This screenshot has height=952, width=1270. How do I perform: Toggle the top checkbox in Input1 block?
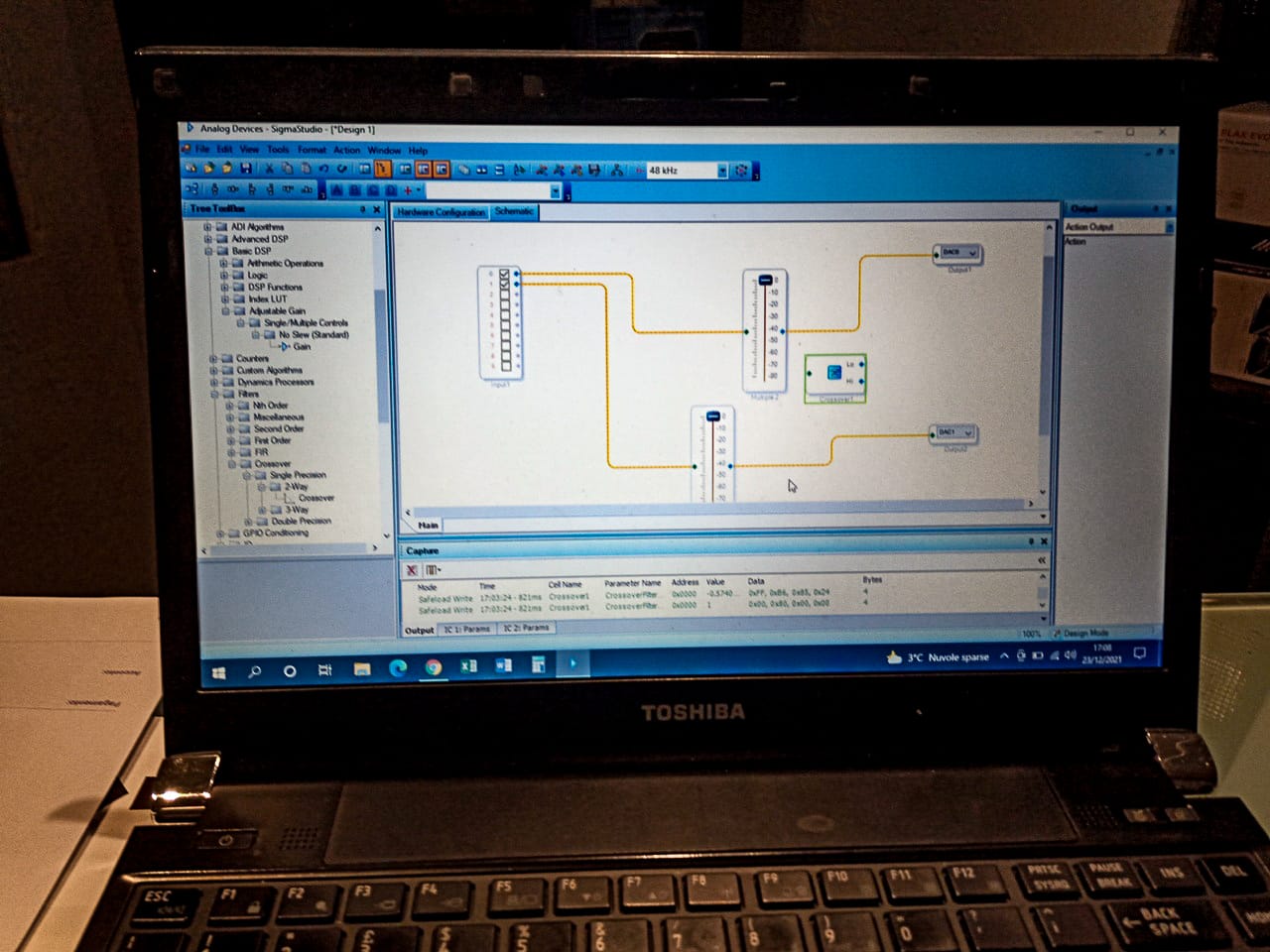[504, 274]
